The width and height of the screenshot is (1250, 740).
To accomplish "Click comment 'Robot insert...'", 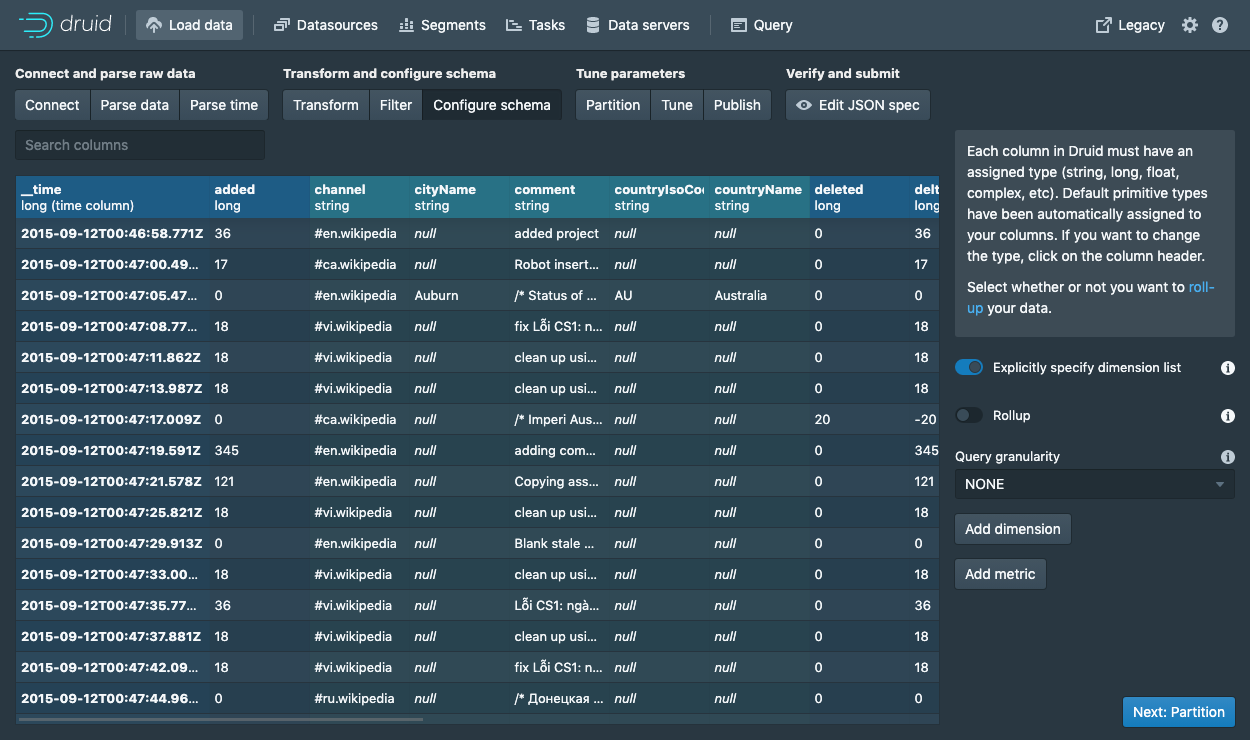I will click(x=560, y=265).
